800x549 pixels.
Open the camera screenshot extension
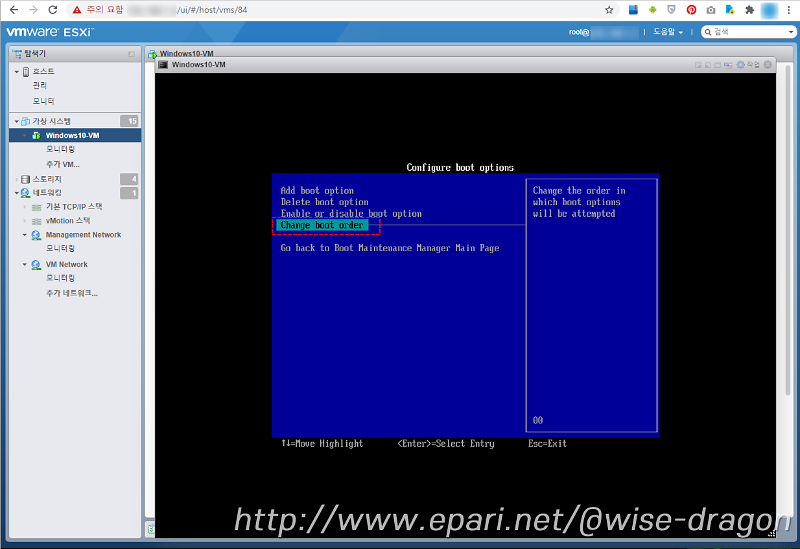tap(711, 10)
